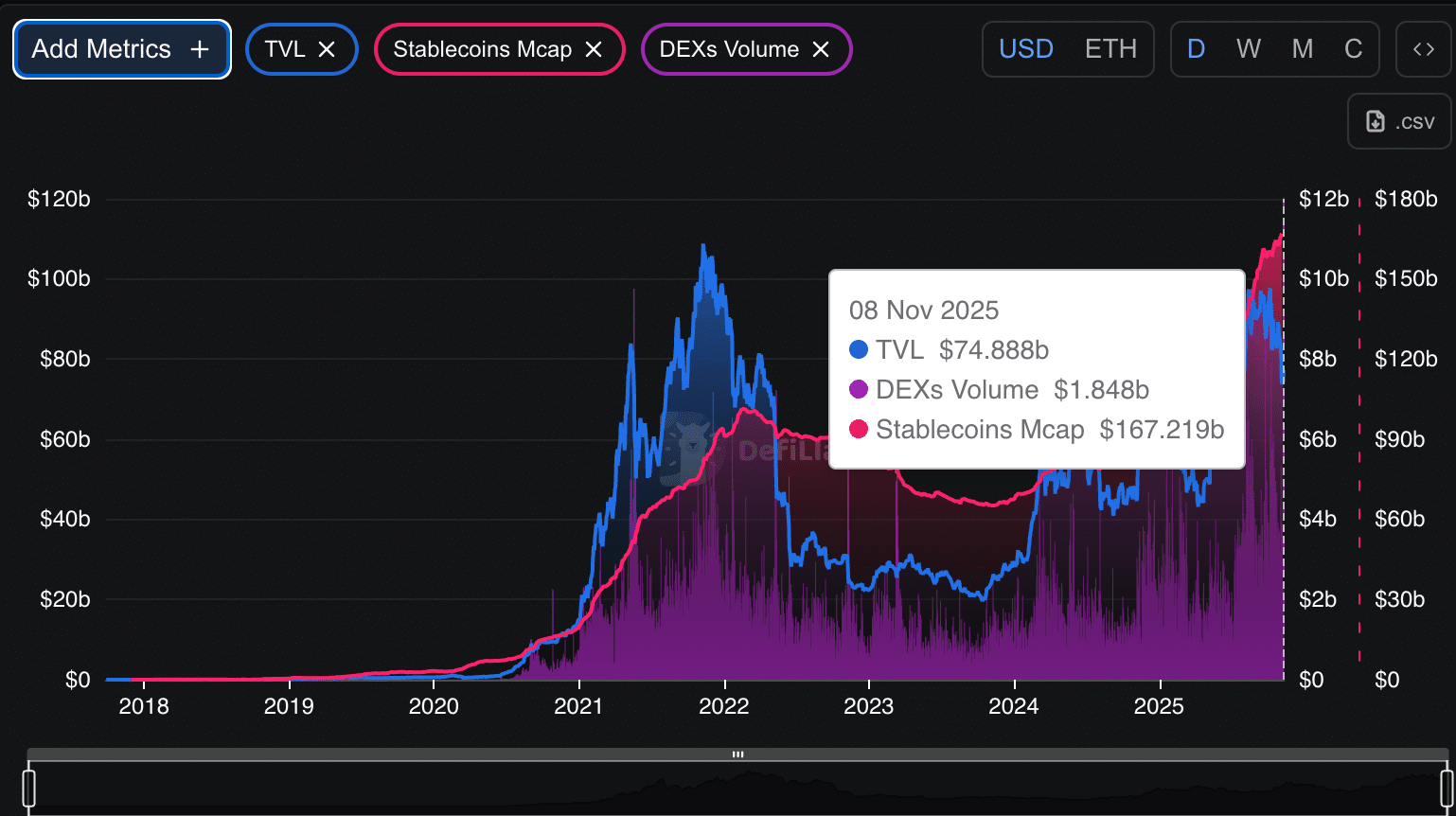1456x816 pixels.
Task: Click the plus icon in Add Metrics
Action: (x=200, y=49)
